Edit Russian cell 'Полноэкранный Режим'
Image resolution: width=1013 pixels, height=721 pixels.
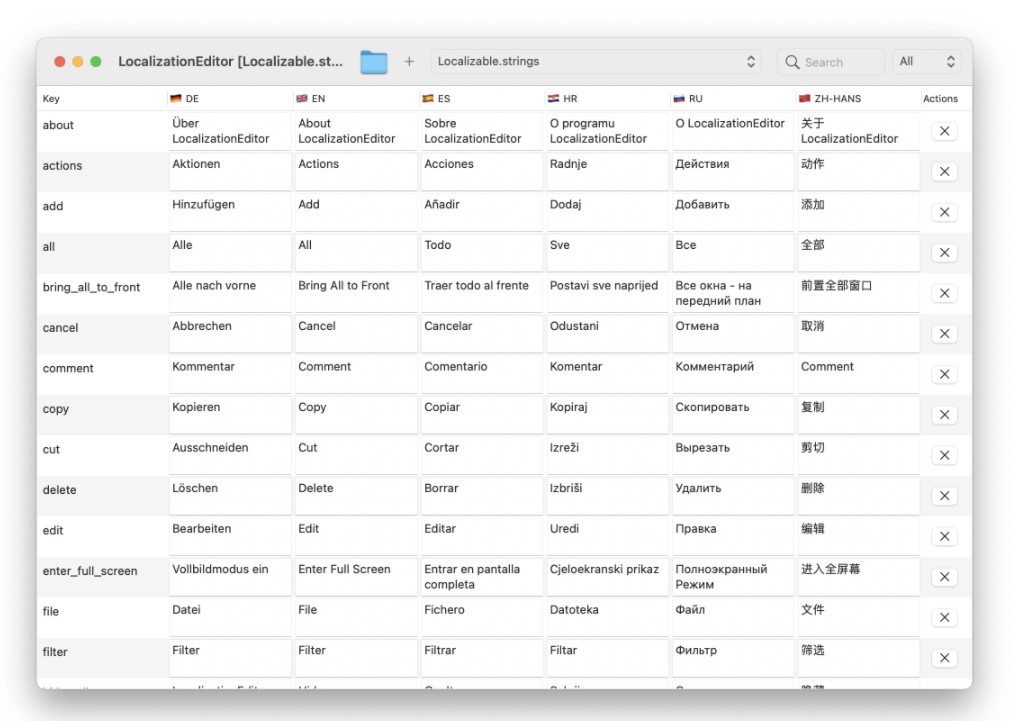click(733, 578)
